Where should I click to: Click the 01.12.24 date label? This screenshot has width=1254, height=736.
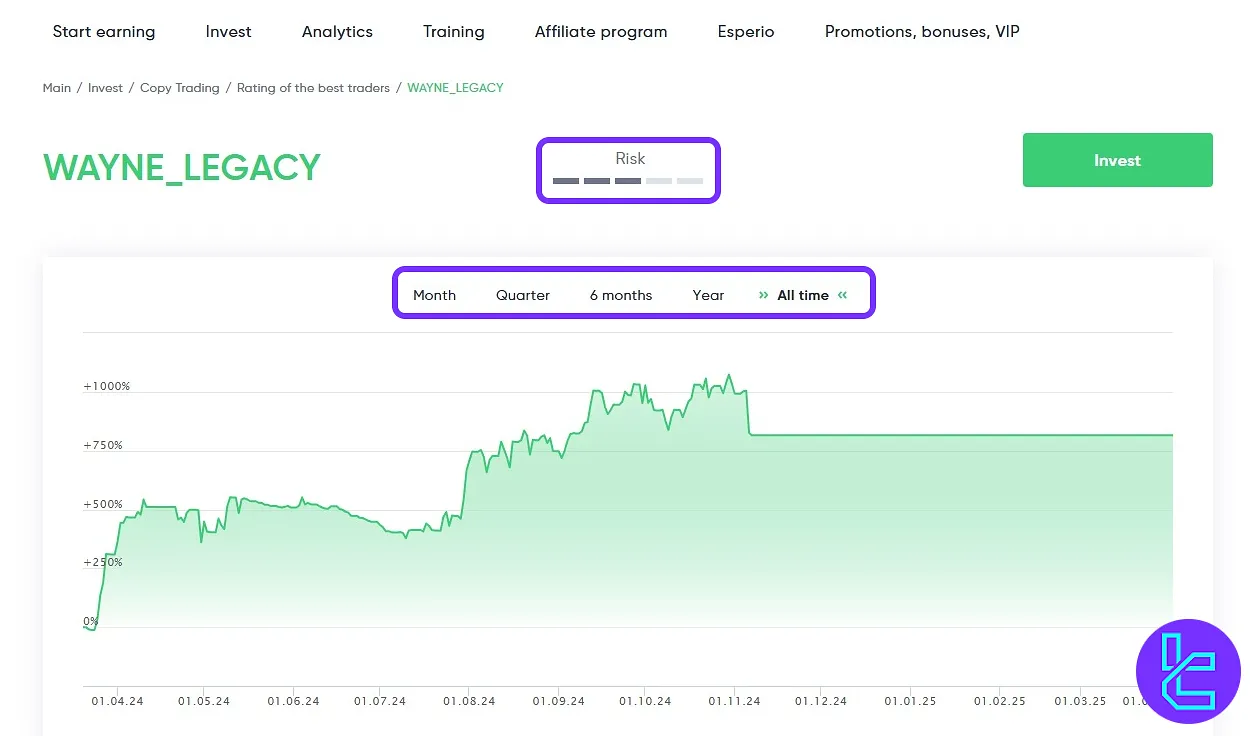coord(821,701)
